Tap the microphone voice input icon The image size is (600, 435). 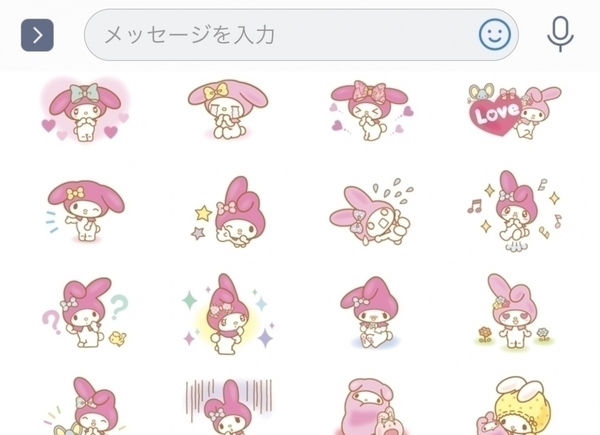pos(560,34)
